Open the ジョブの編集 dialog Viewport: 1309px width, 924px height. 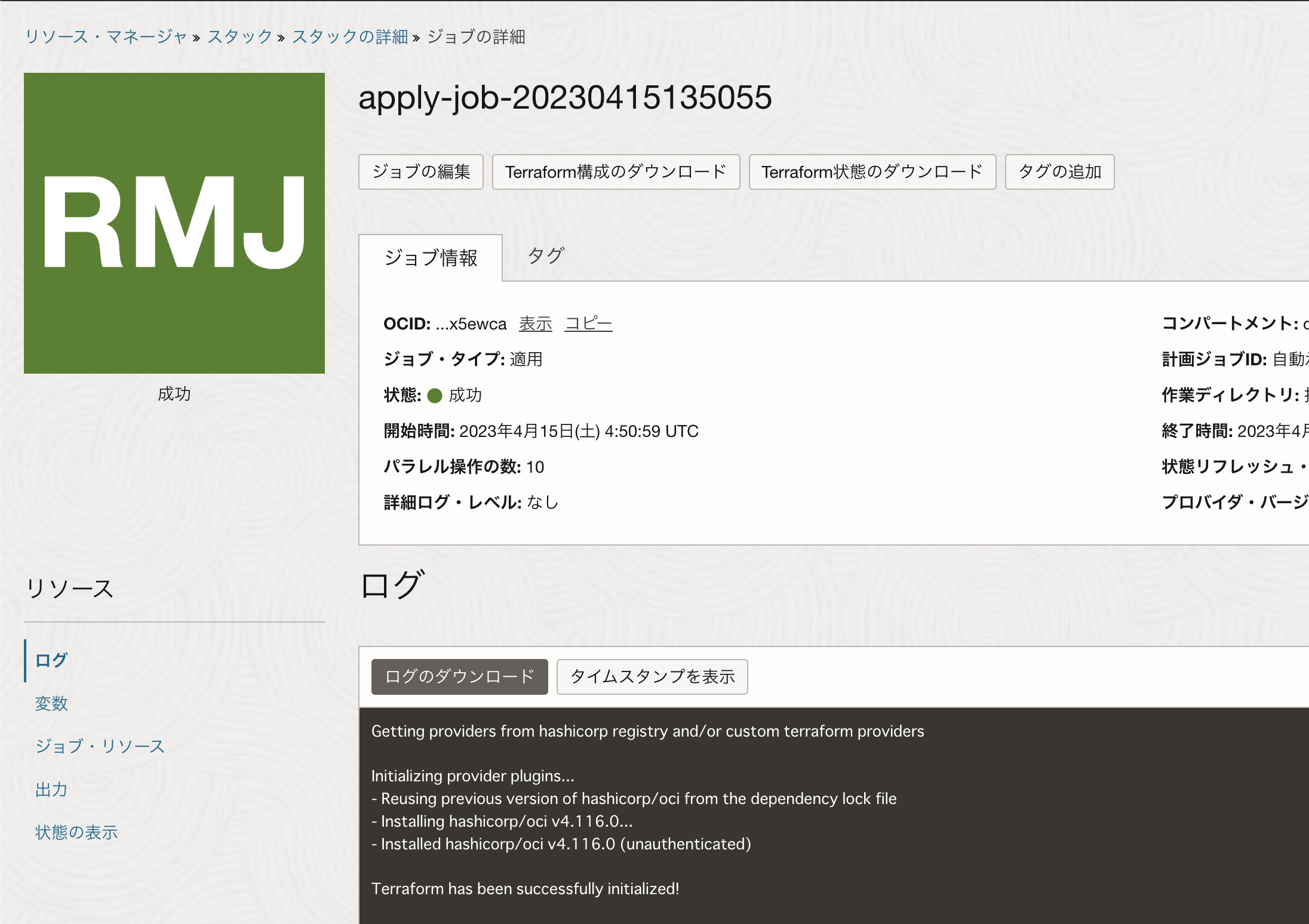[x=420, y=172]
